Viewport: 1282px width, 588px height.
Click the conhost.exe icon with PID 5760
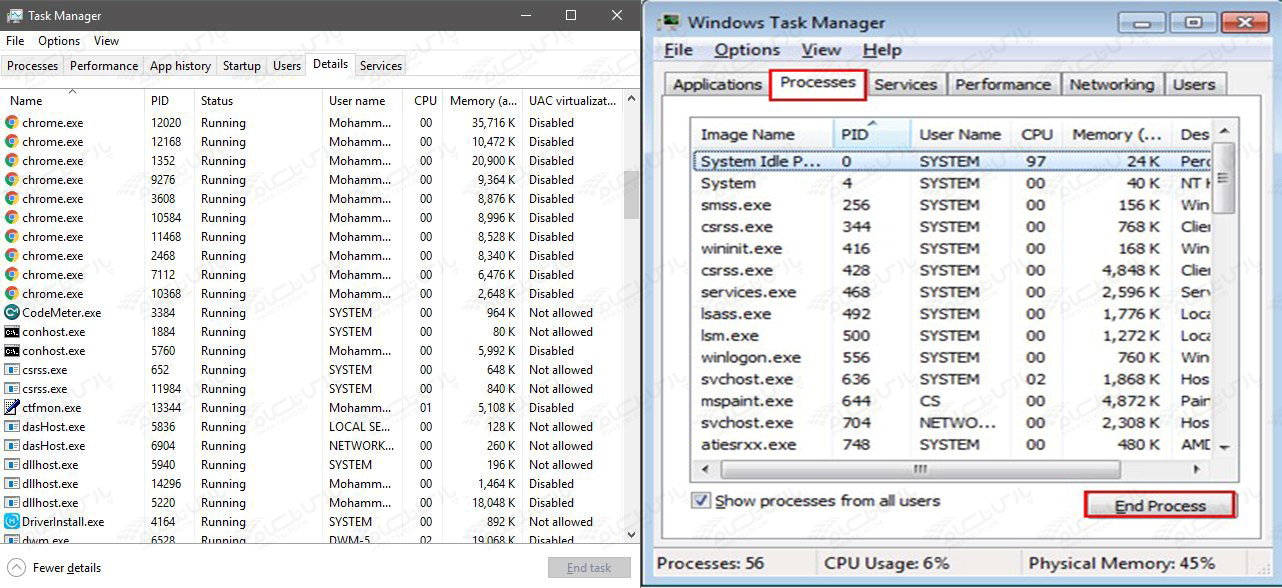pos(12,351)
